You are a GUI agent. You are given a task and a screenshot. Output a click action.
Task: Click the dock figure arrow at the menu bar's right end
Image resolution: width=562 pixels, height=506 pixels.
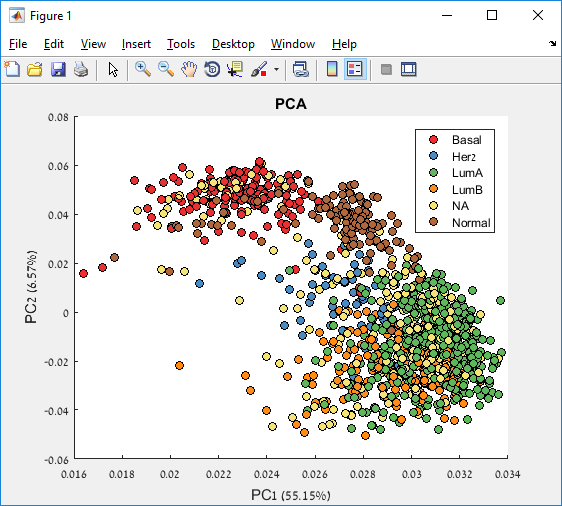tap(552, 43)
